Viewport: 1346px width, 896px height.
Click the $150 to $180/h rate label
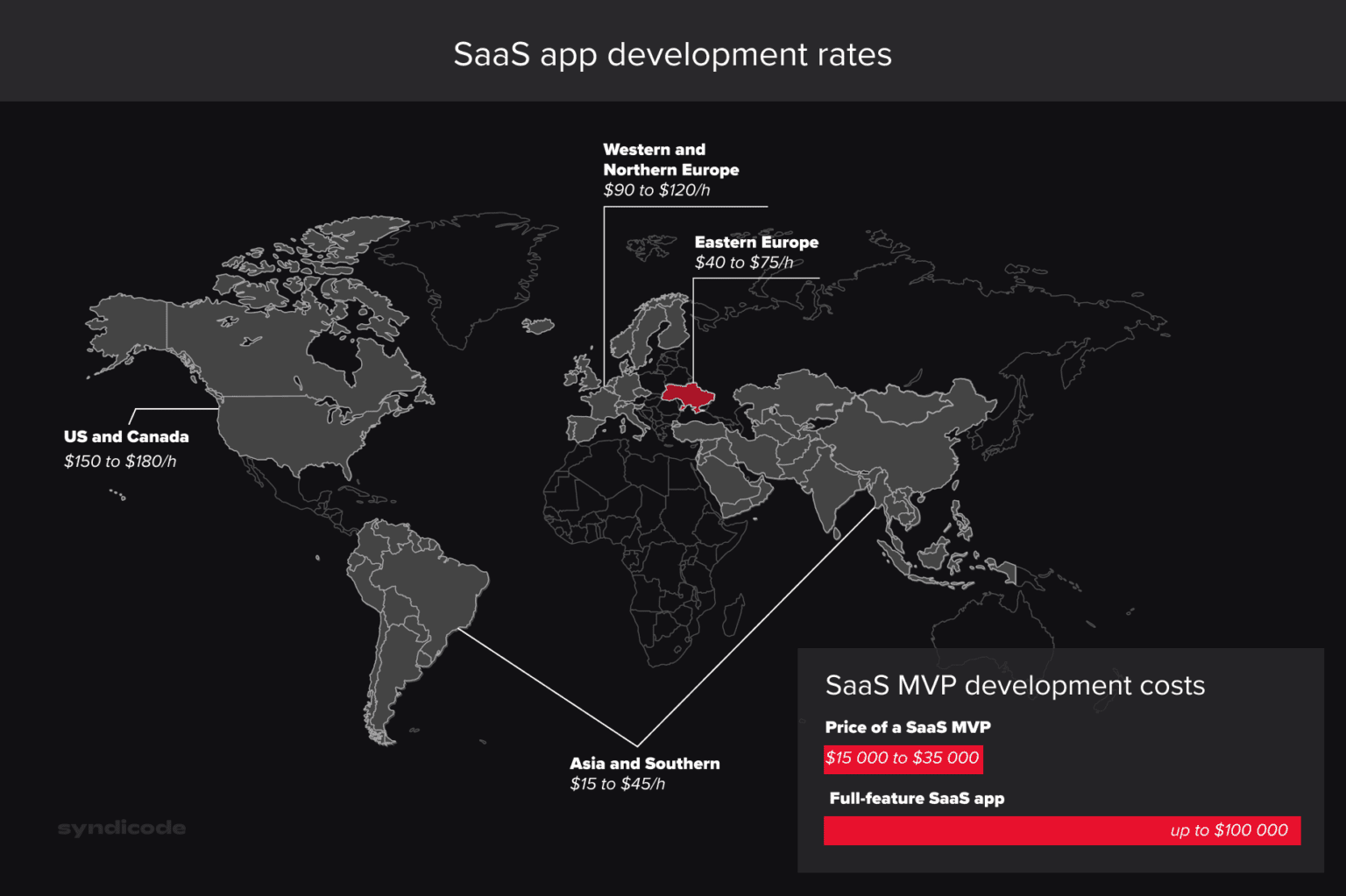120,461
